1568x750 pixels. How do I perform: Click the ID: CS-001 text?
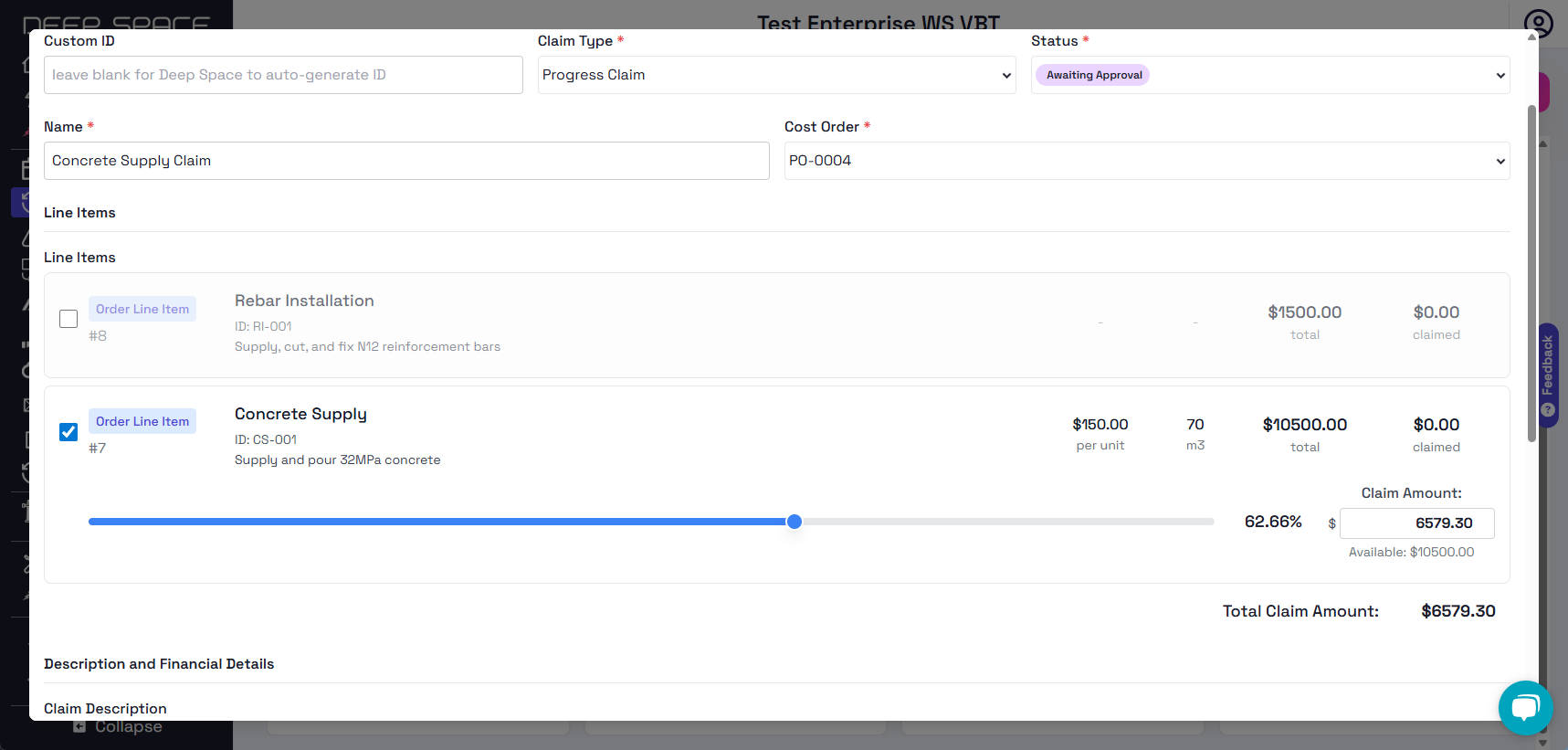tap(266, 439)
